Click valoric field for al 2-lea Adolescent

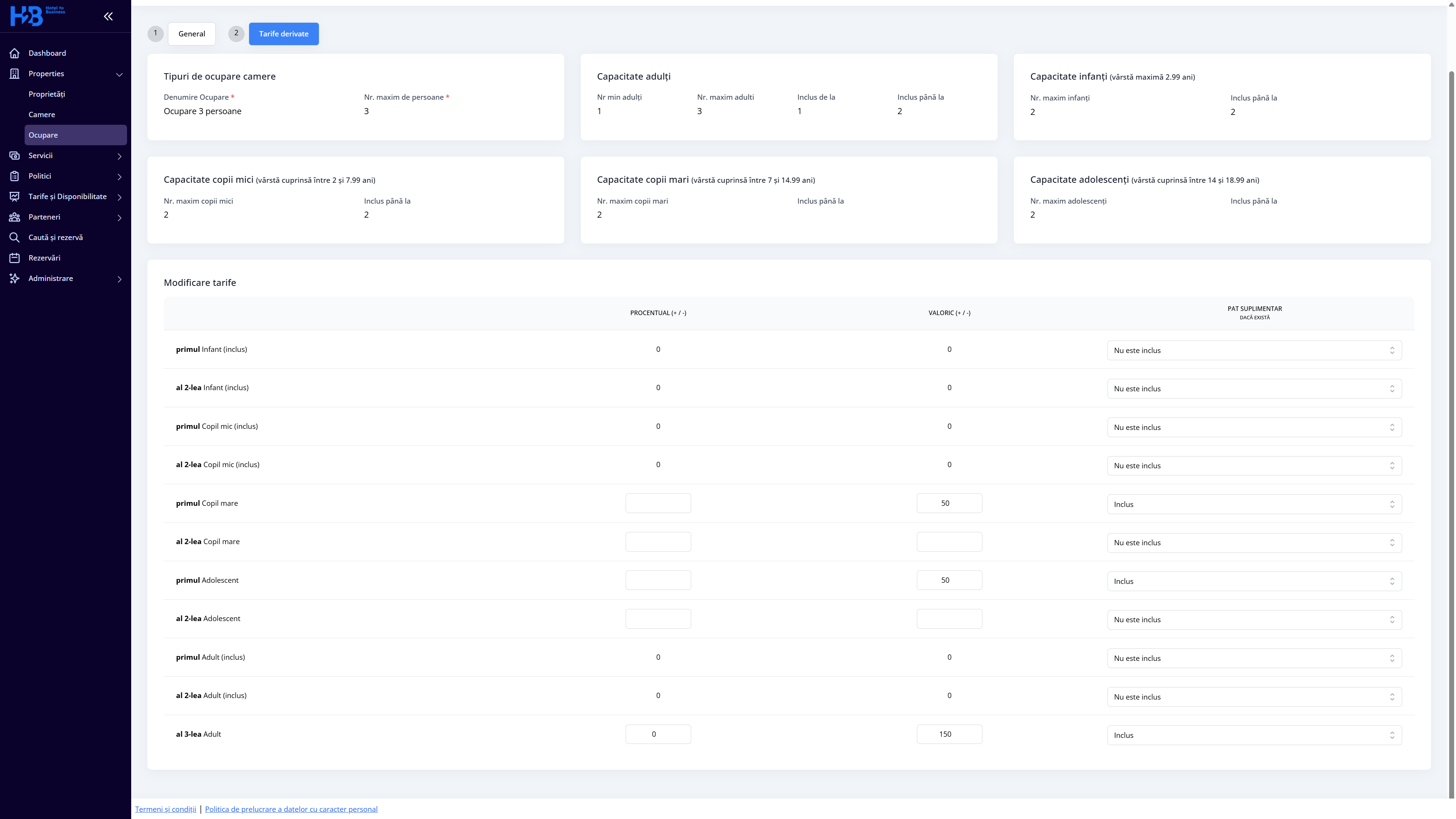(949, 618)
